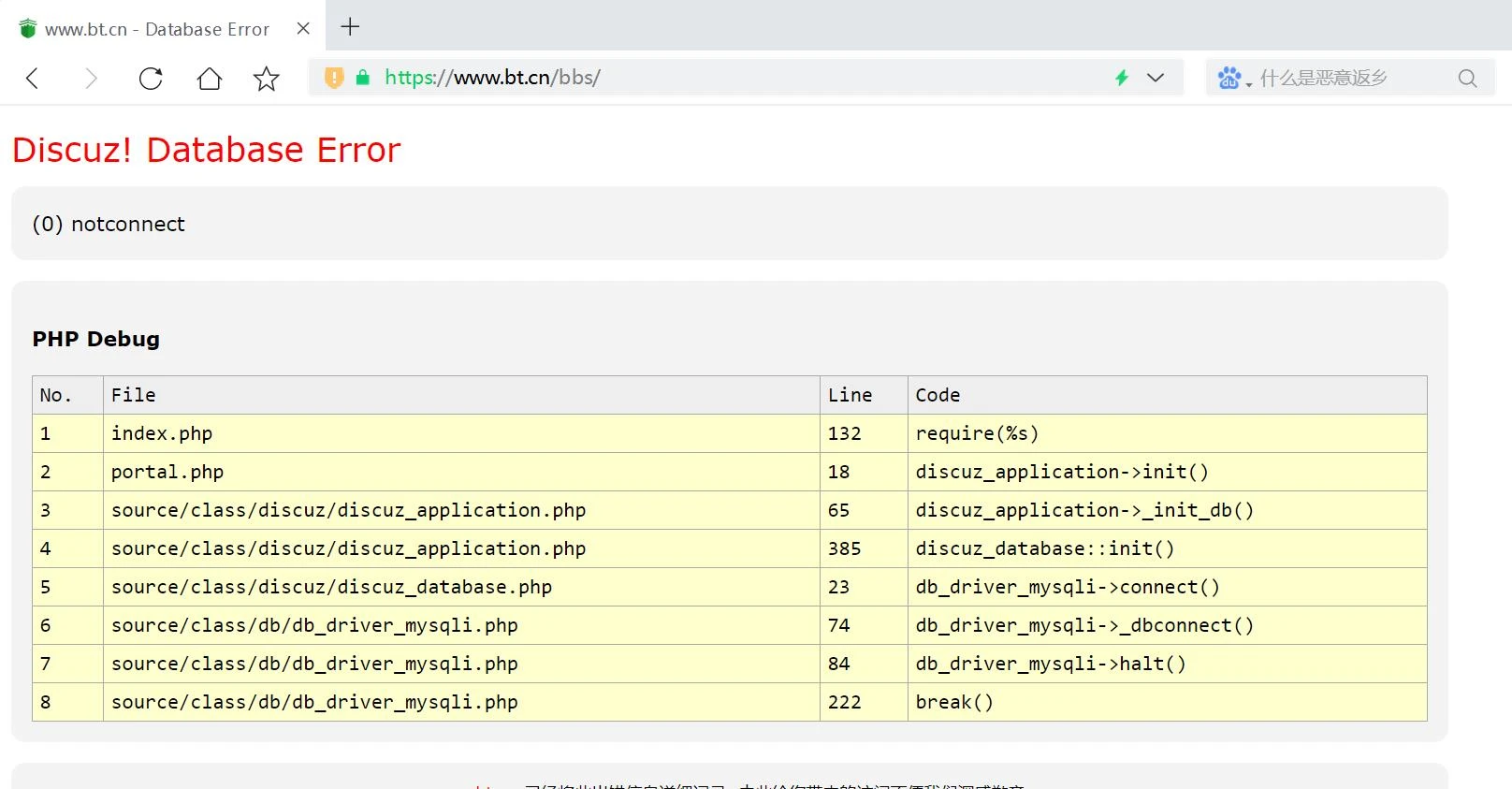
Task: Select the discuz_application->init() code cell
Action: [1167, 472]
